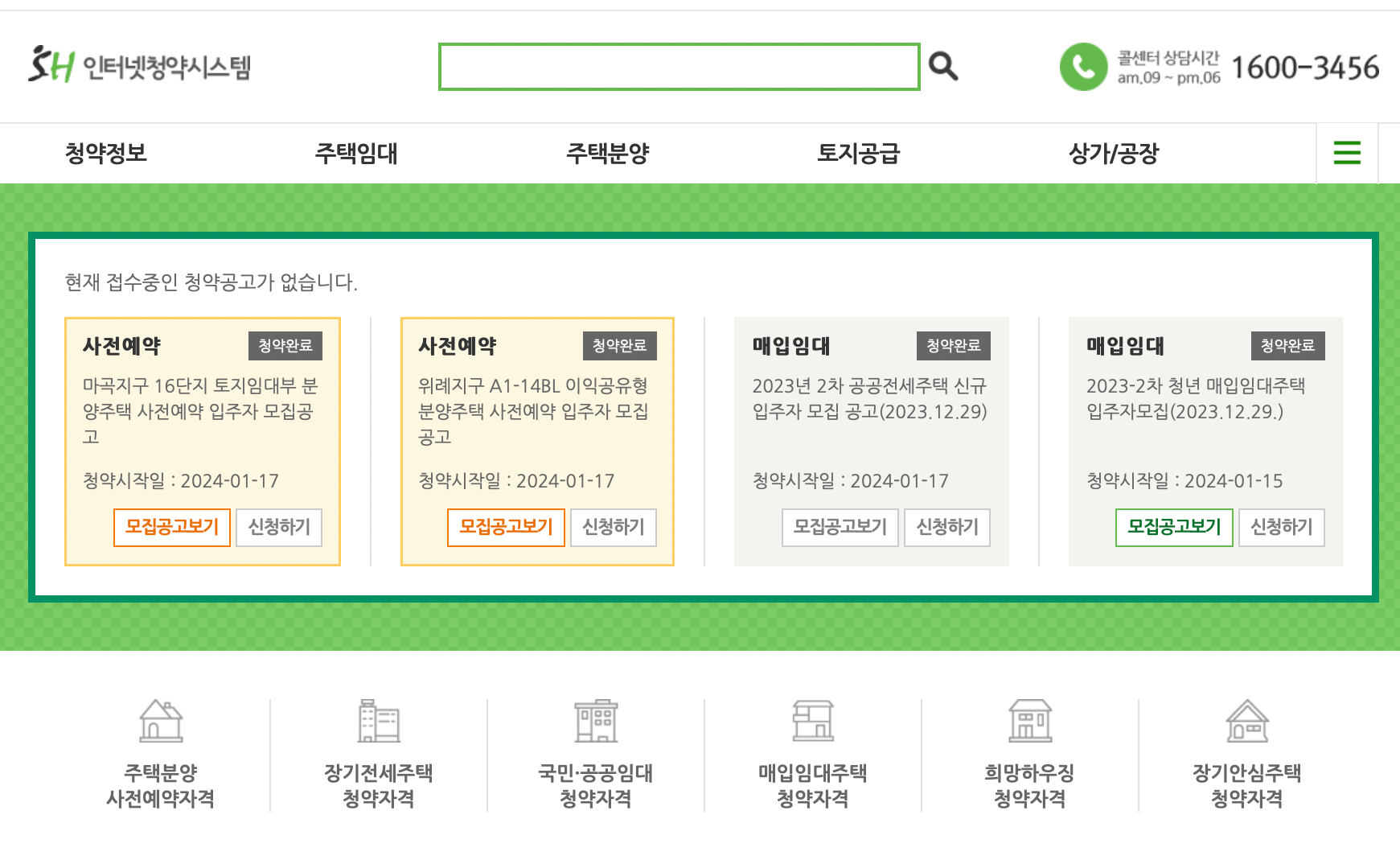The width and height of the screenshot is (1400, 860).
Task: Select the 청약정보 menu item
Action: coord(107,153)
